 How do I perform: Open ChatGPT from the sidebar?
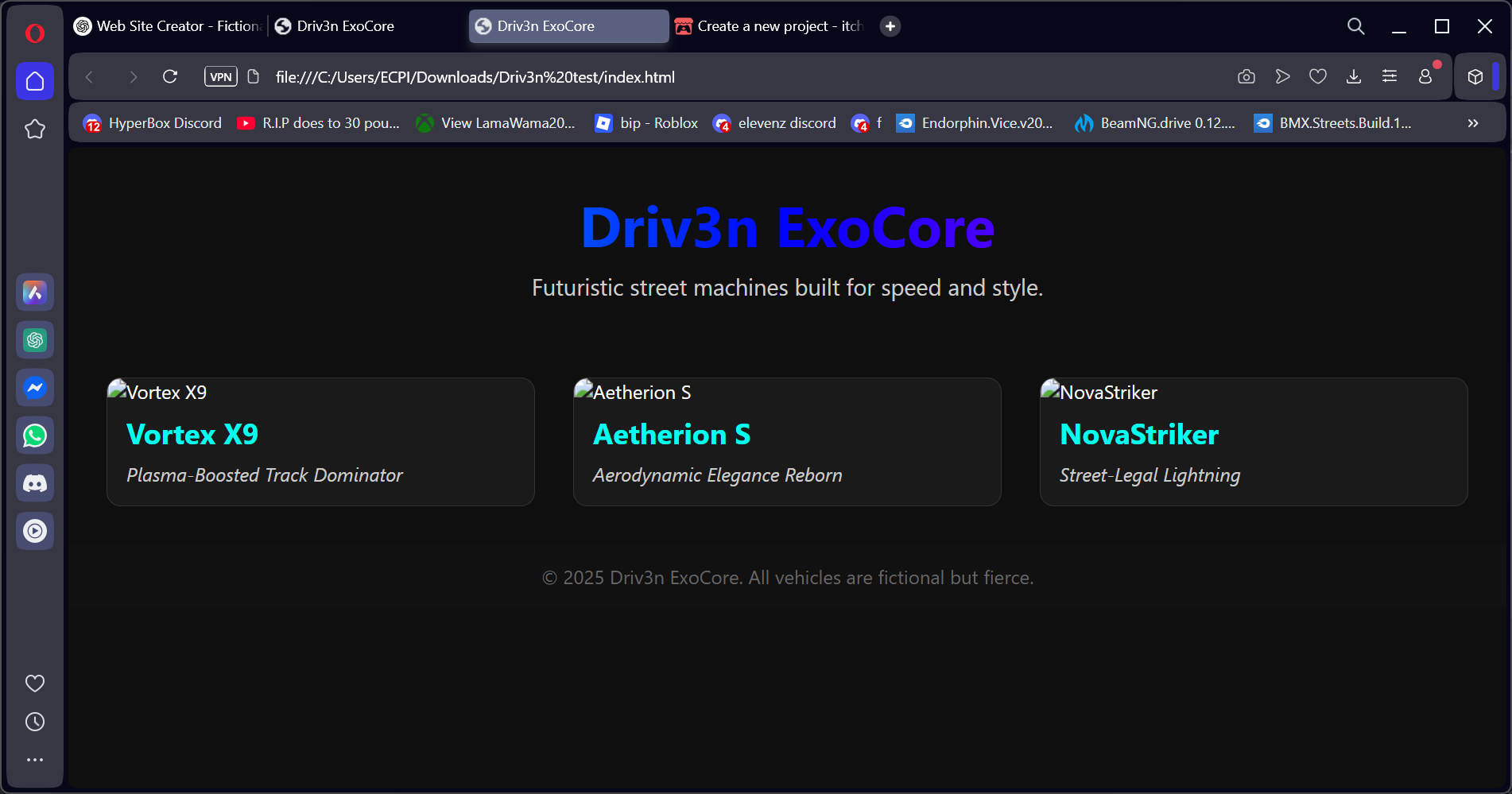[35, 340]
